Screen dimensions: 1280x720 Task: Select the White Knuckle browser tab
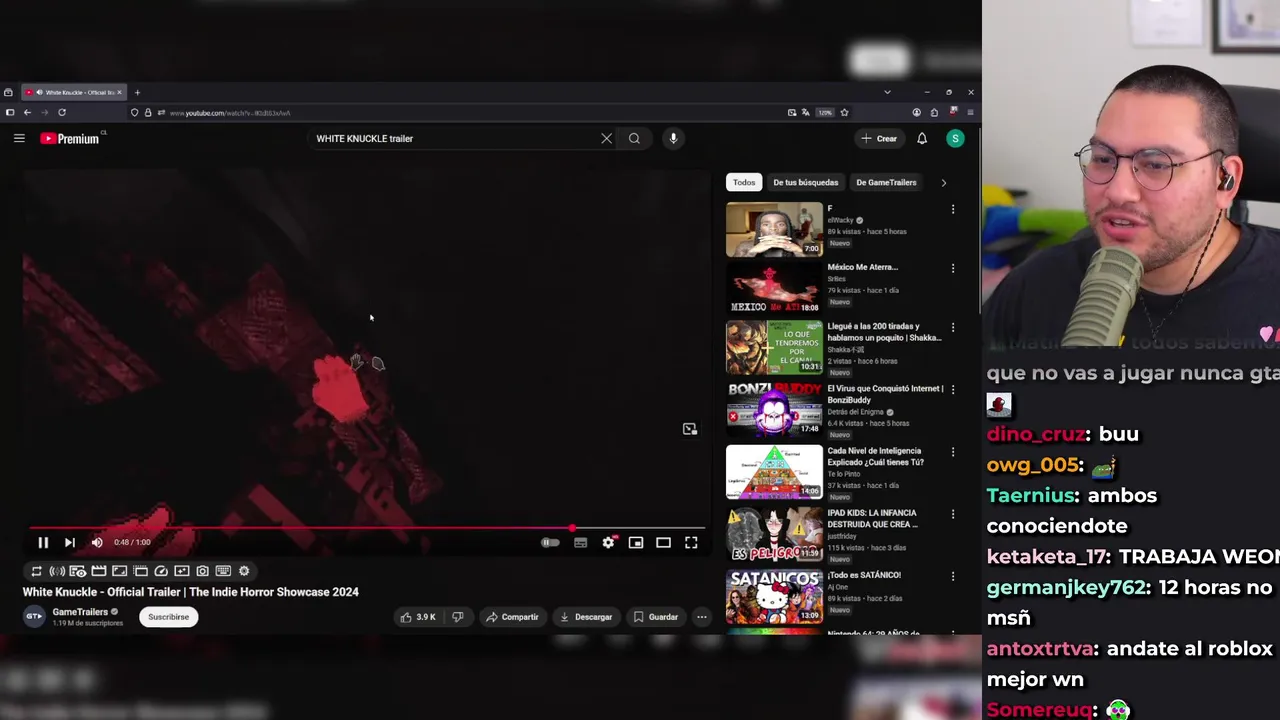click(x=73, y=92)
